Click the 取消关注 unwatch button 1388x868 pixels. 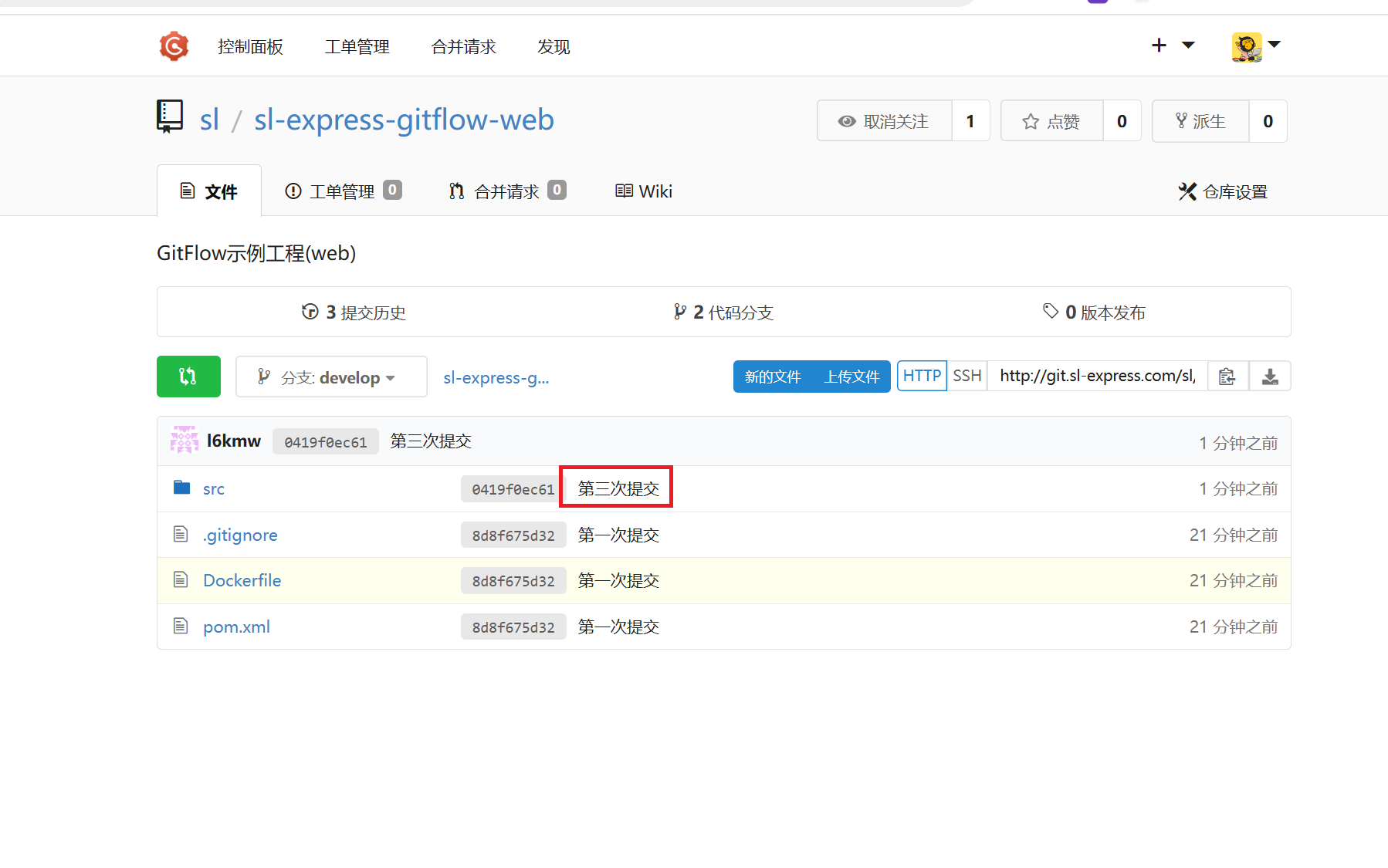pyautogui.click(x=885, y=121)
